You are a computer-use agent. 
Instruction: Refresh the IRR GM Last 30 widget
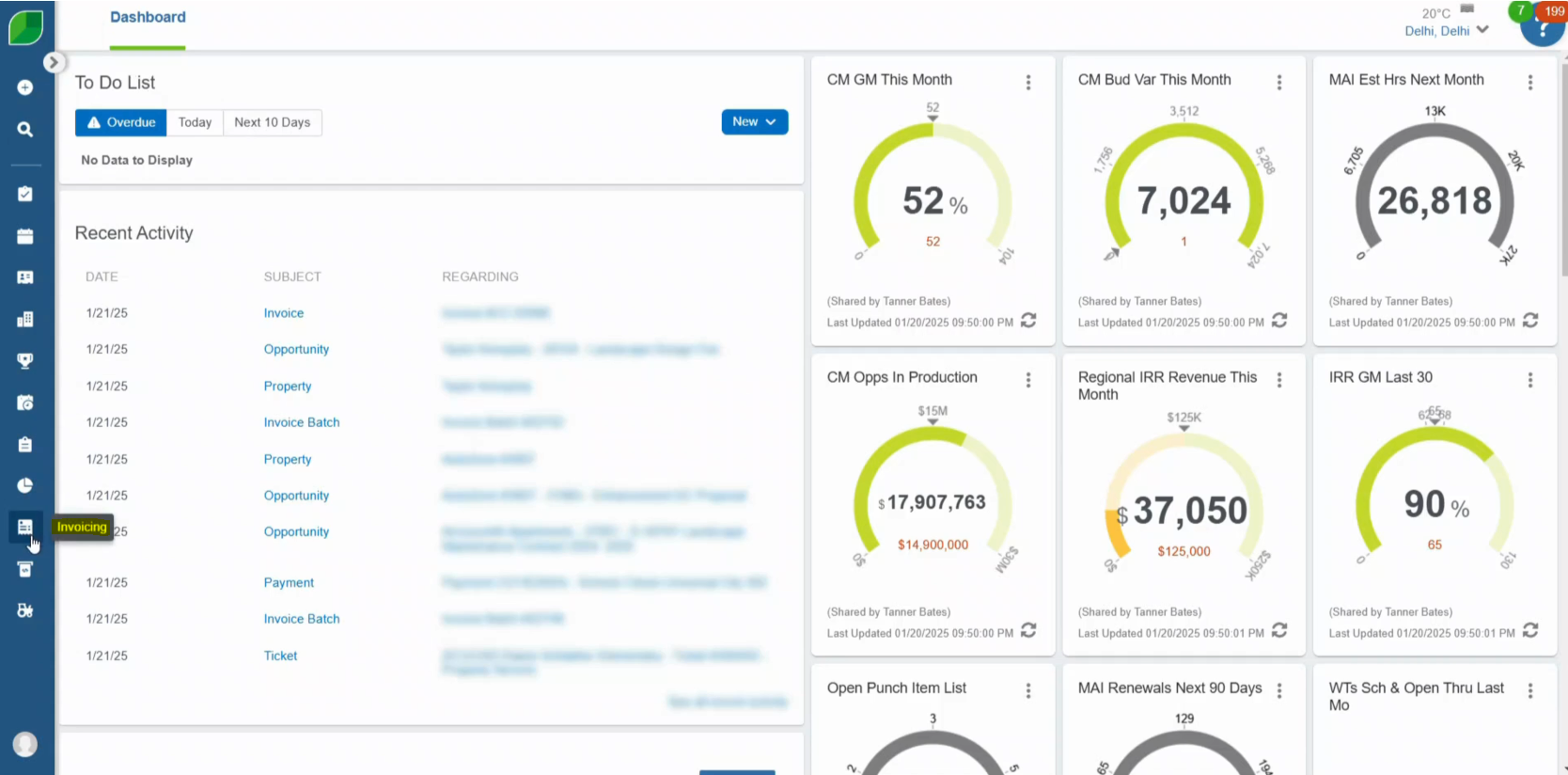[1530, 630]
